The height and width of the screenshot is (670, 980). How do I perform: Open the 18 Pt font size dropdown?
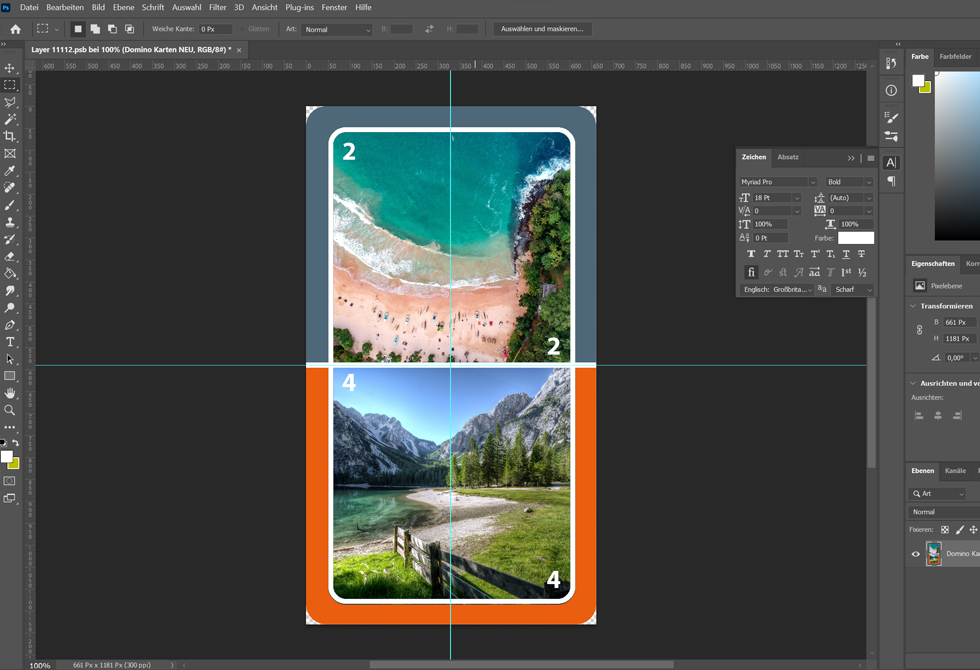pos(797,198)
